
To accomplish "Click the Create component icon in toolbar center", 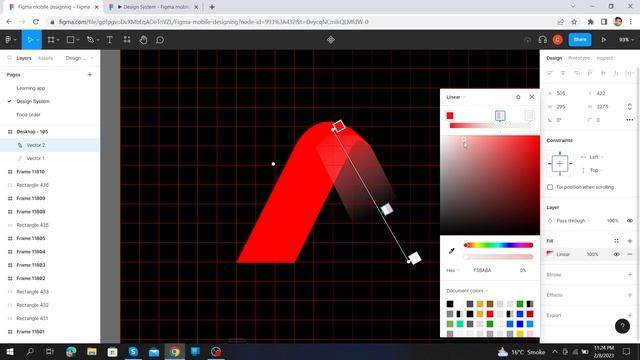I will [331, 40].
